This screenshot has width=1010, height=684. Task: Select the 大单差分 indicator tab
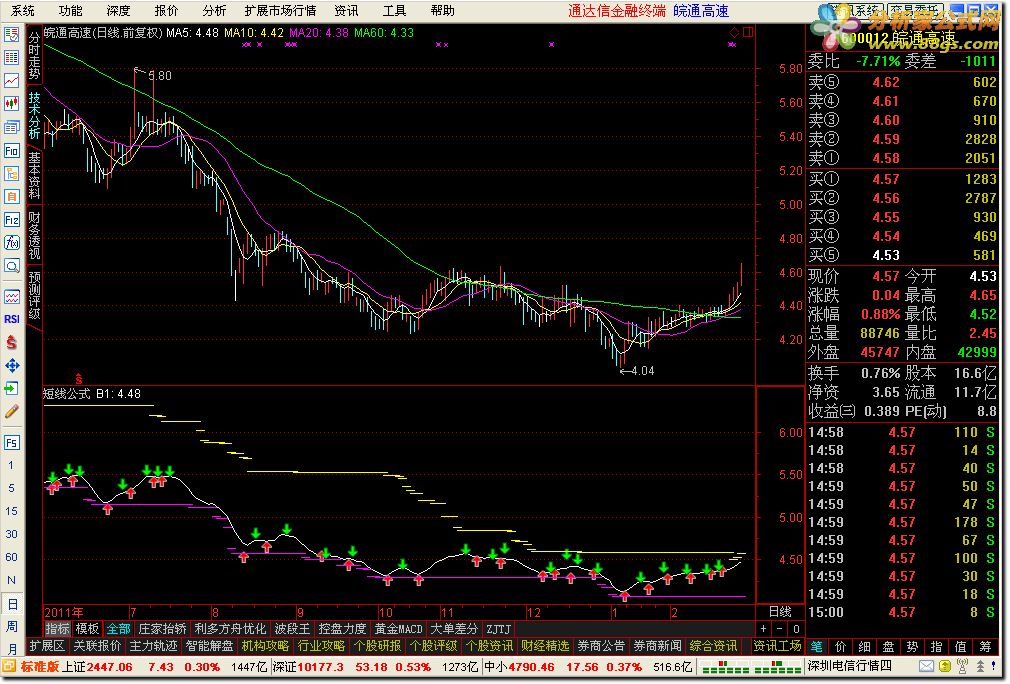click(x=454, y=629)
